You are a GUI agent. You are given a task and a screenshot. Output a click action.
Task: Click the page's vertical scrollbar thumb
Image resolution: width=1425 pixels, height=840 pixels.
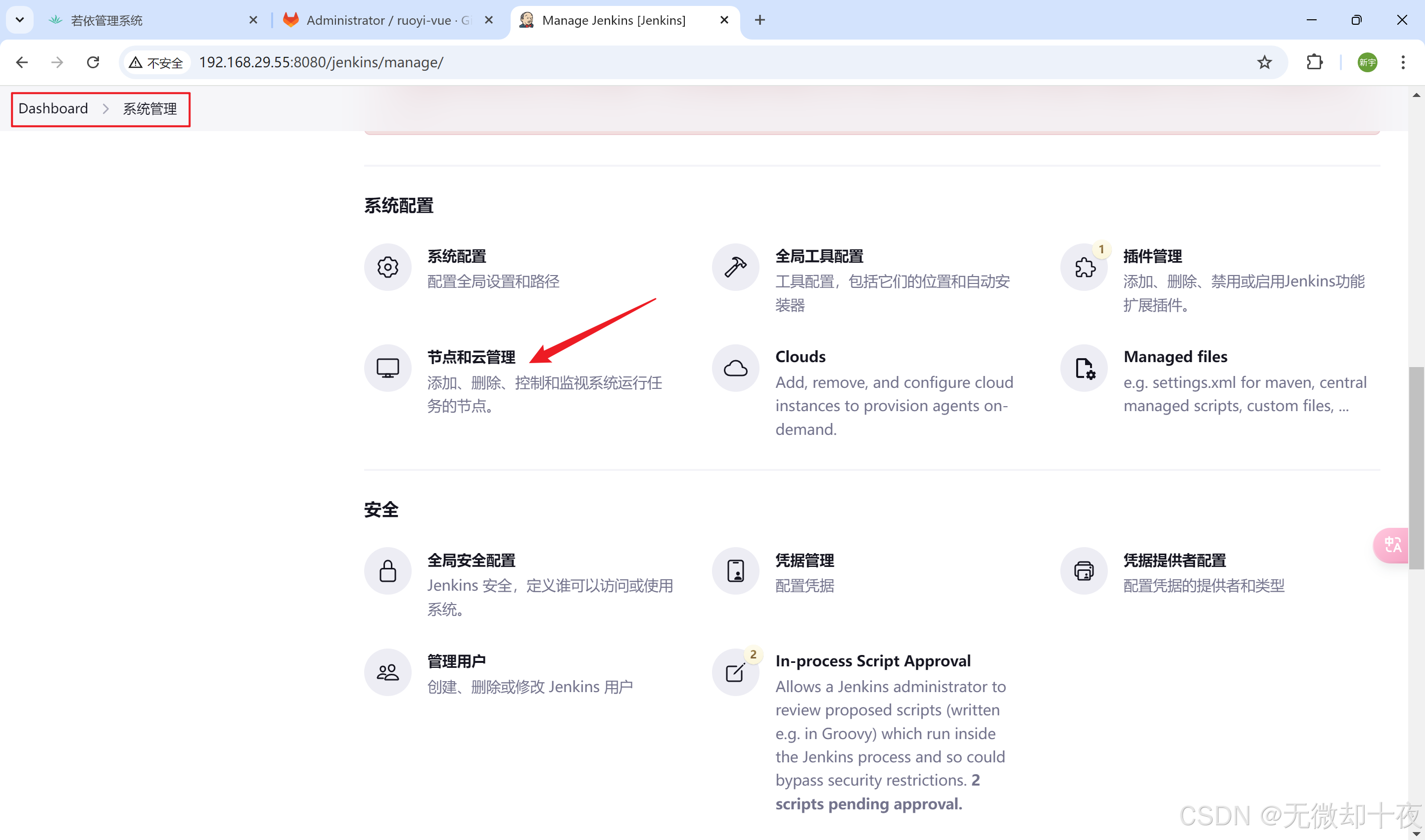tap(1416, 467)
